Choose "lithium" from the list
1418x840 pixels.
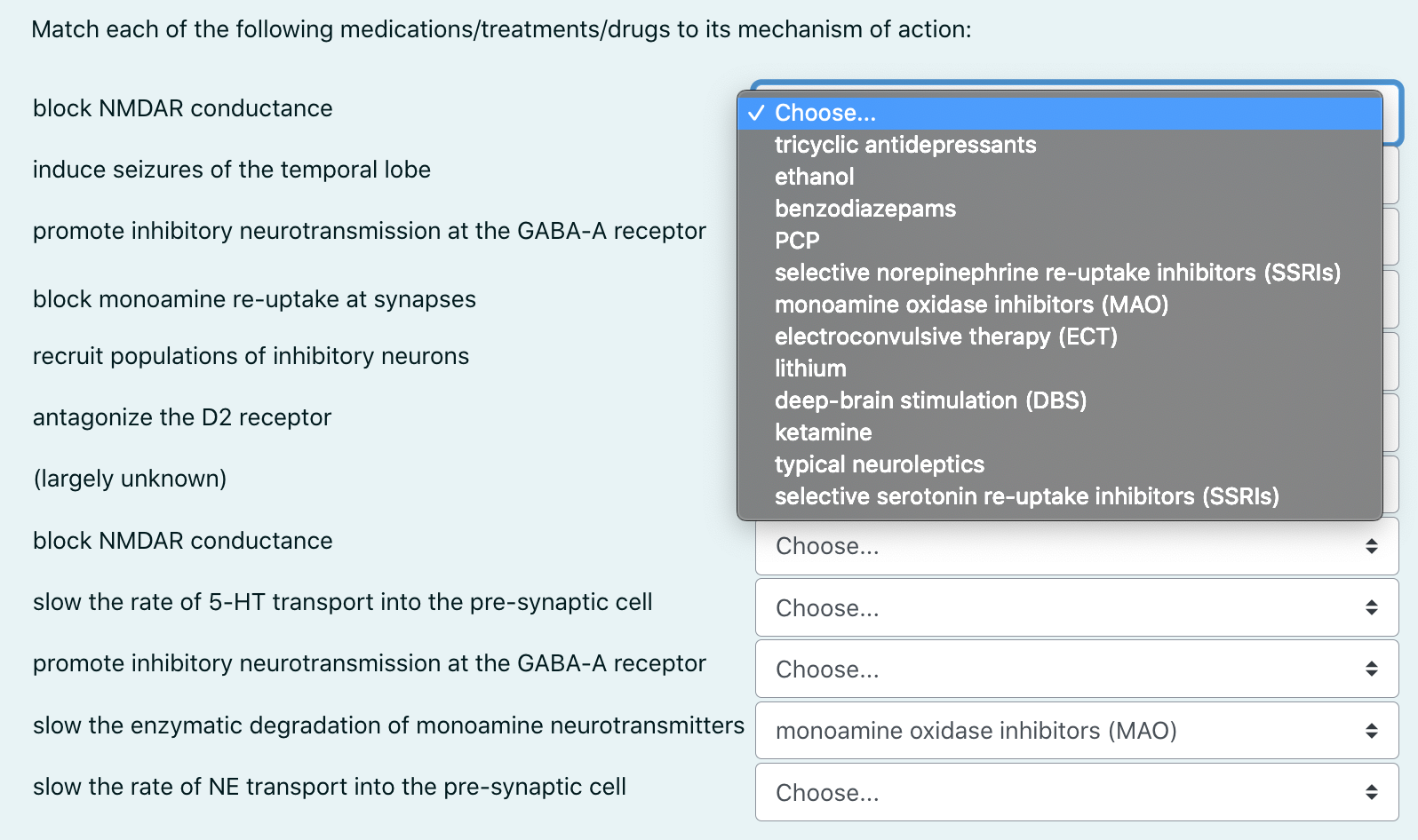[x=810, y=368]
